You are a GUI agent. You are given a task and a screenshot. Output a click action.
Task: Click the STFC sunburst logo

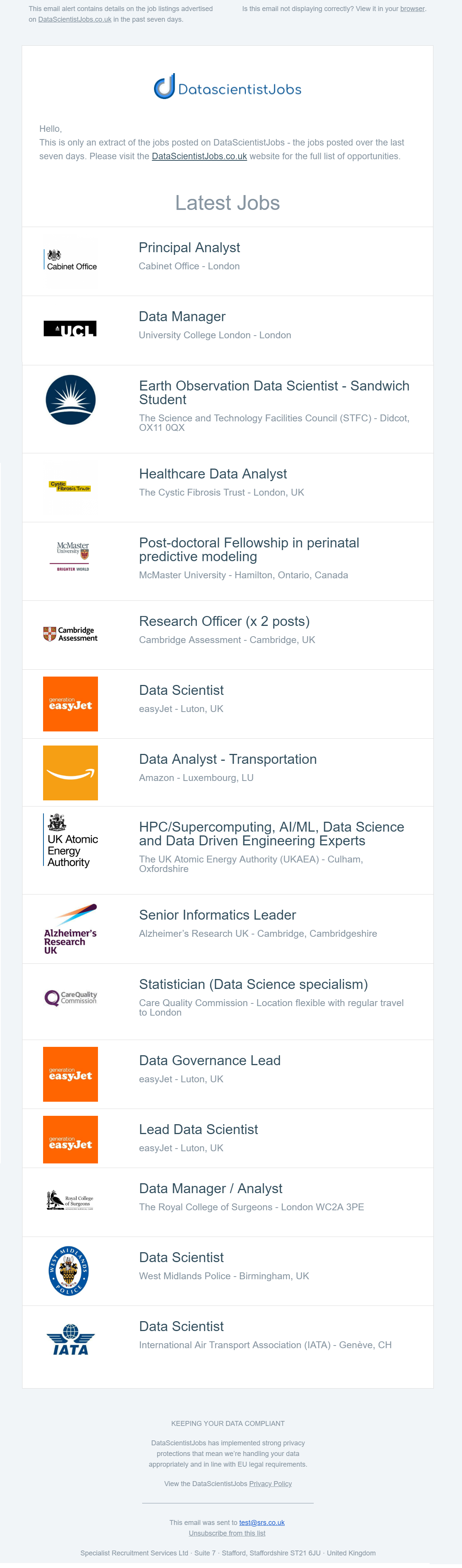(x=71, y=400)
